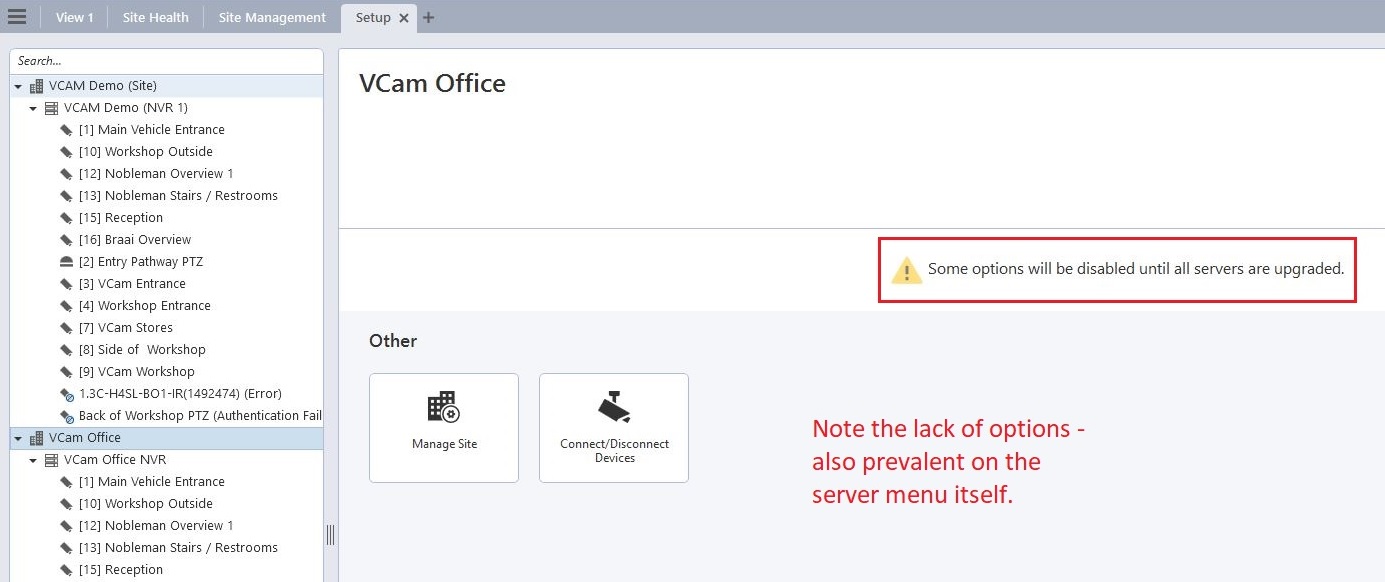1385x582 pixels.
Task: Select Workshop Outside under VCam Office NVR
Action: pos(146,504)
